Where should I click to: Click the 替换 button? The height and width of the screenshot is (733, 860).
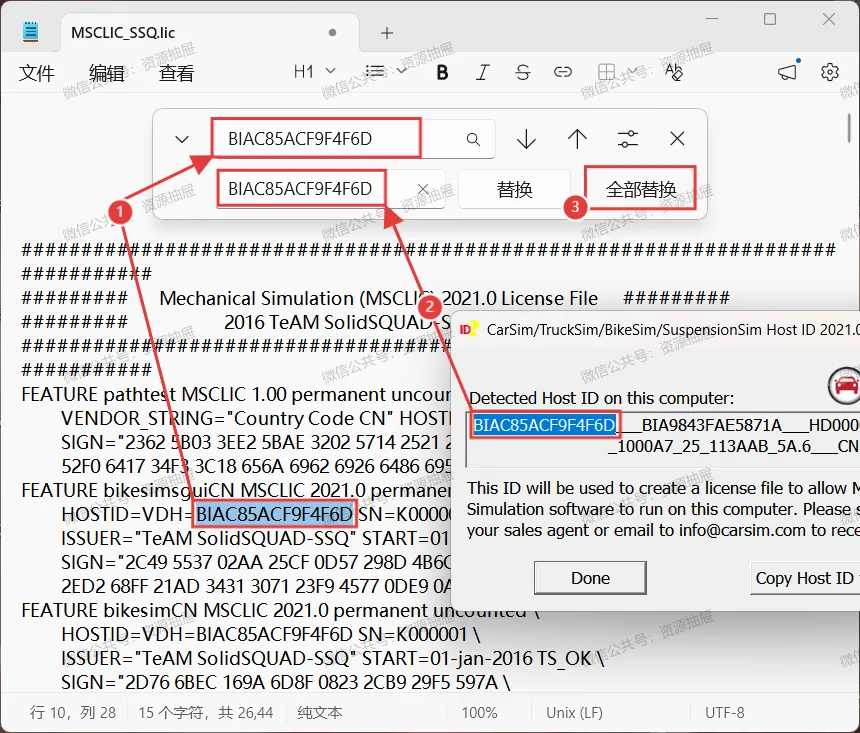click(x=514, y=189)
